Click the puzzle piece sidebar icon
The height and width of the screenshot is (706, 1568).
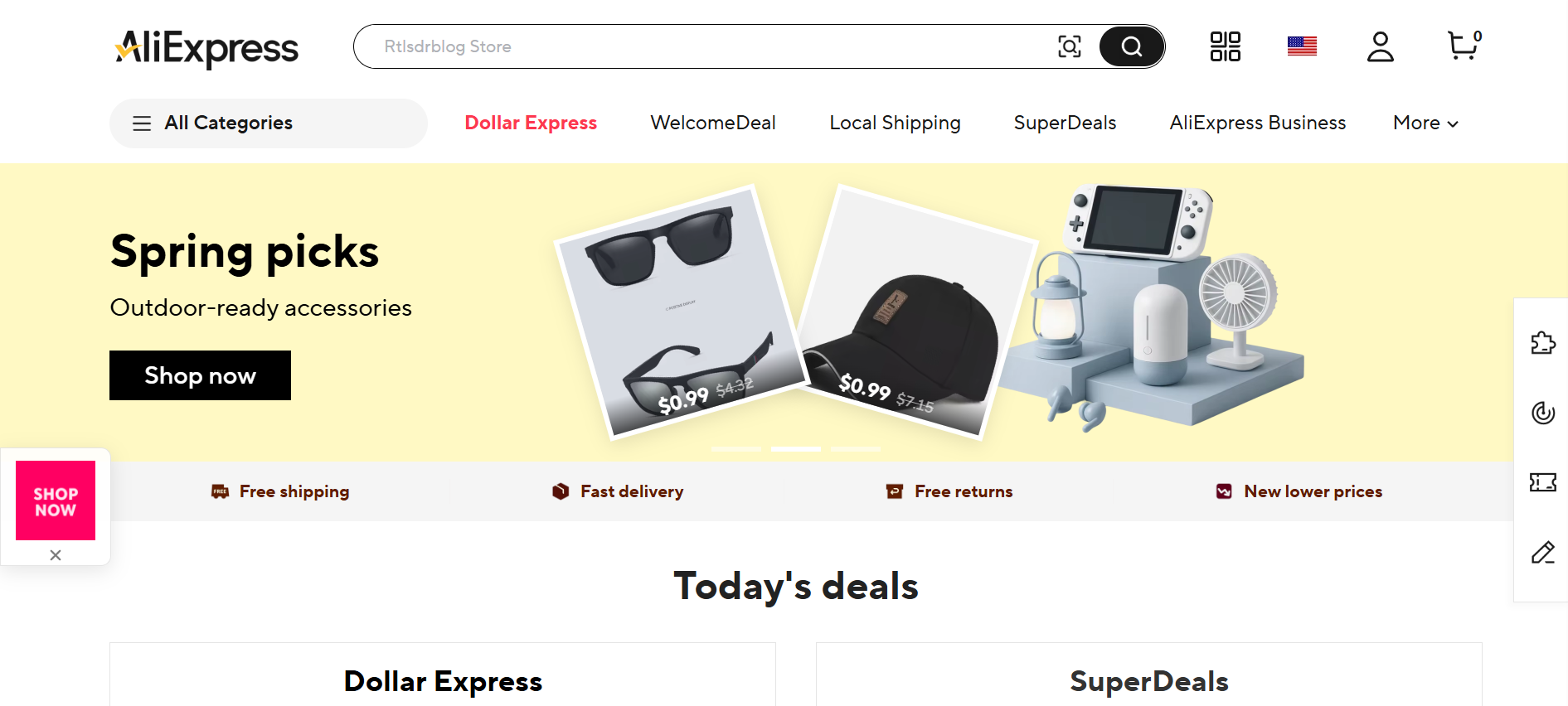tap(1542, 342)
